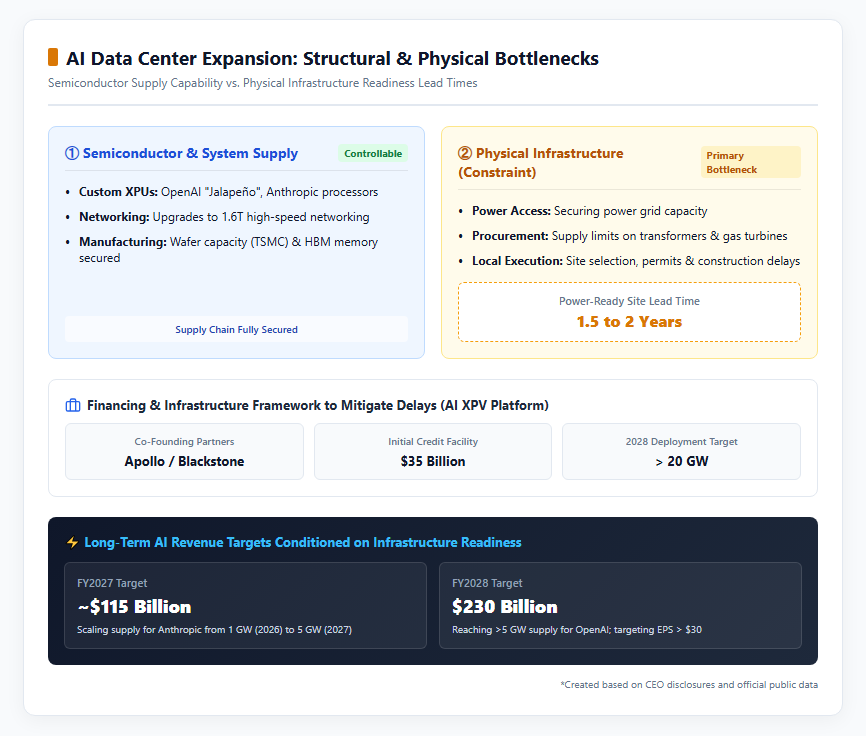Click the "Custom XPUs" bullet line
The image size is (866, 736).
(229, 192)
